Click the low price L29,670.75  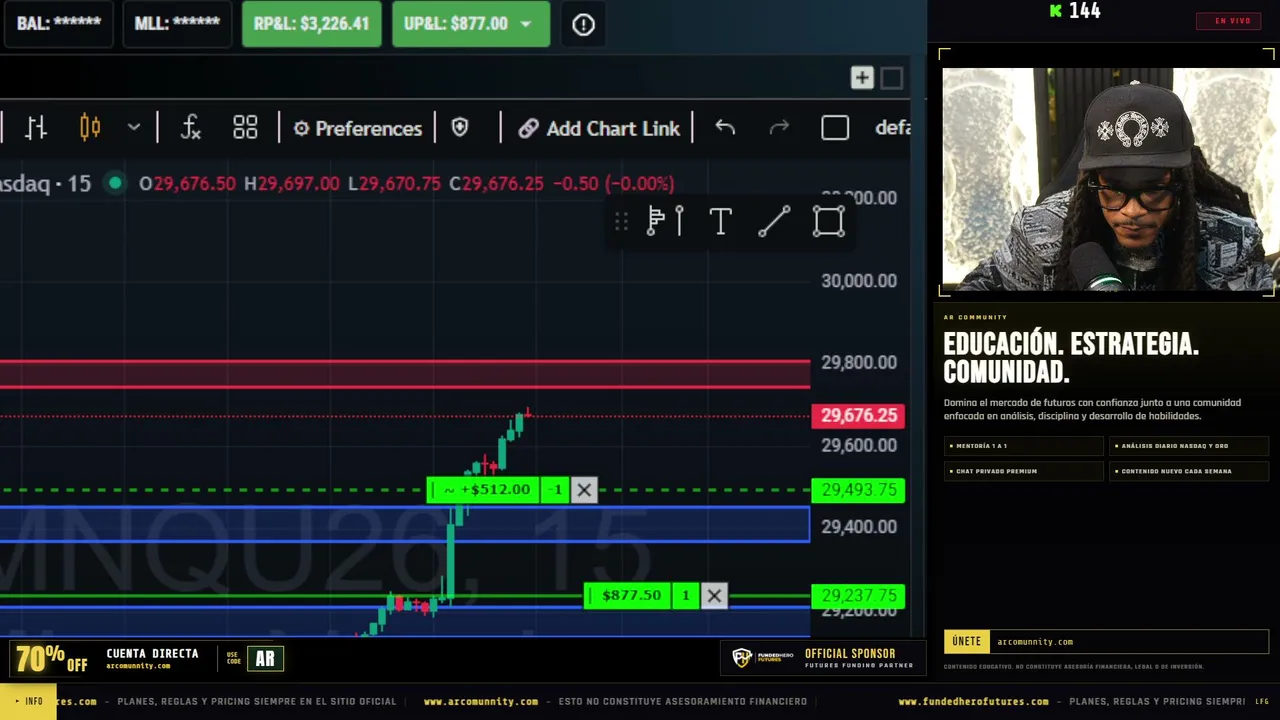tap(394, 184)
